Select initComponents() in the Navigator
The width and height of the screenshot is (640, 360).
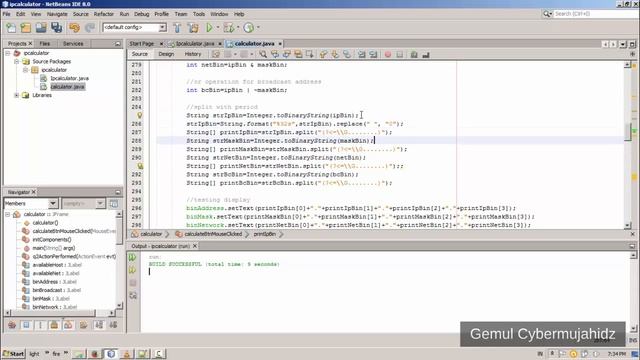(x=51, y=240)
